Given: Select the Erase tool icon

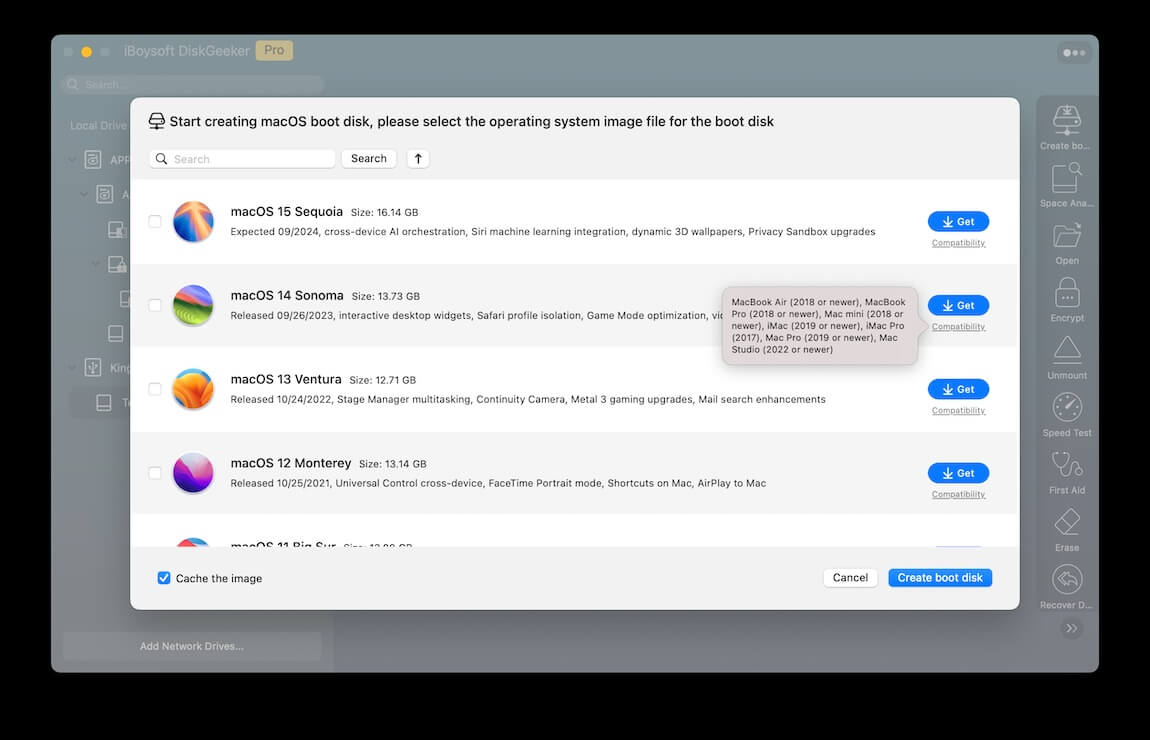Looking at the screenshot, I should [x=1067, y=522].
